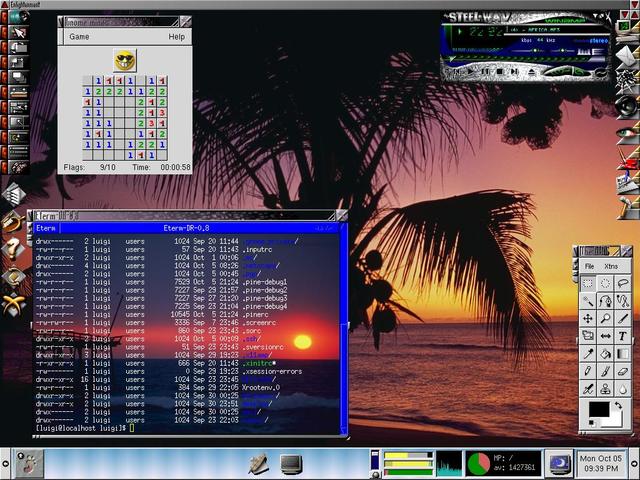Select GIMP text tool
This screenshot has height=480, width=640.
click(x=623, y=336)
